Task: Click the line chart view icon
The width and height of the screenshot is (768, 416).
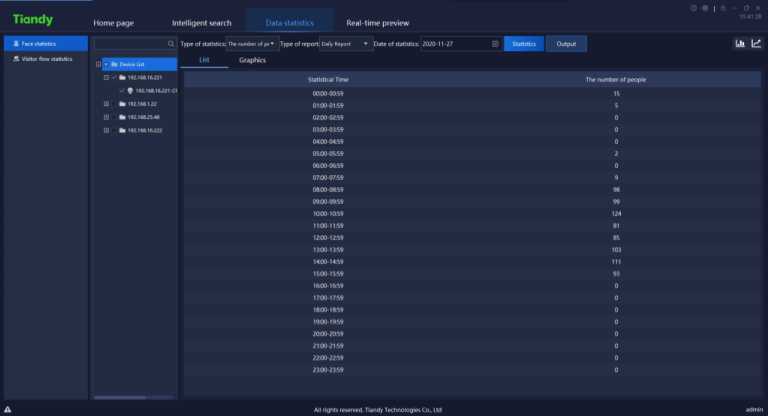Action: 755,43
